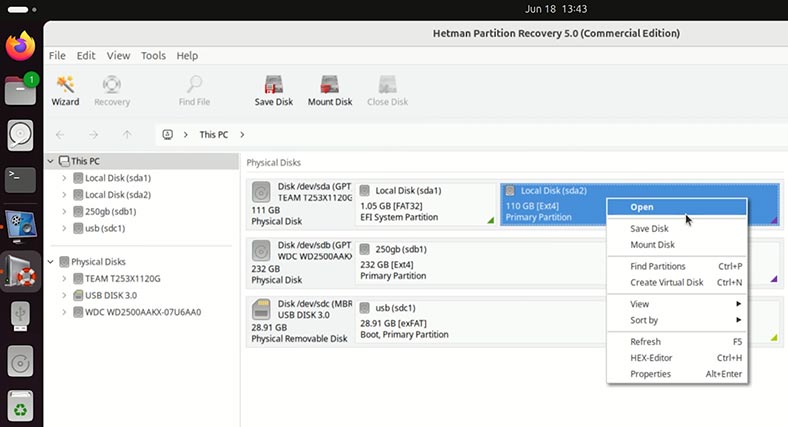Select Physical Disks in the tree
The width and height of the screenshot is (788, 427).
[98, 262]
